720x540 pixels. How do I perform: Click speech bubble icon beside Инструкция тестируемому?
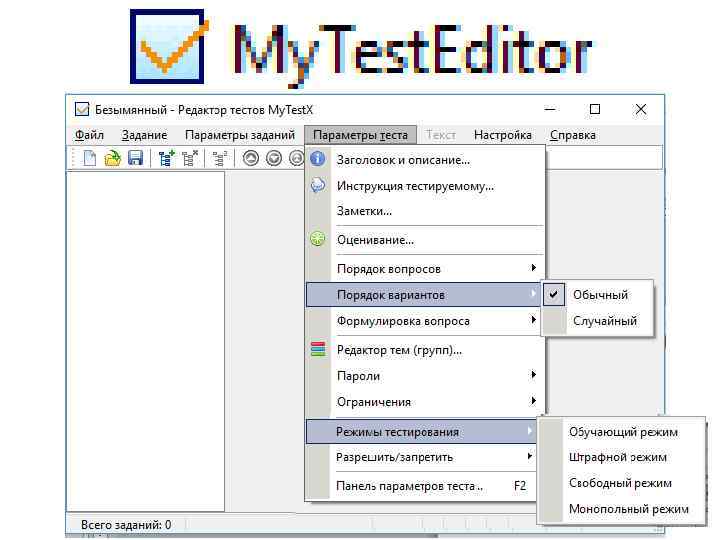pos(318,185)
